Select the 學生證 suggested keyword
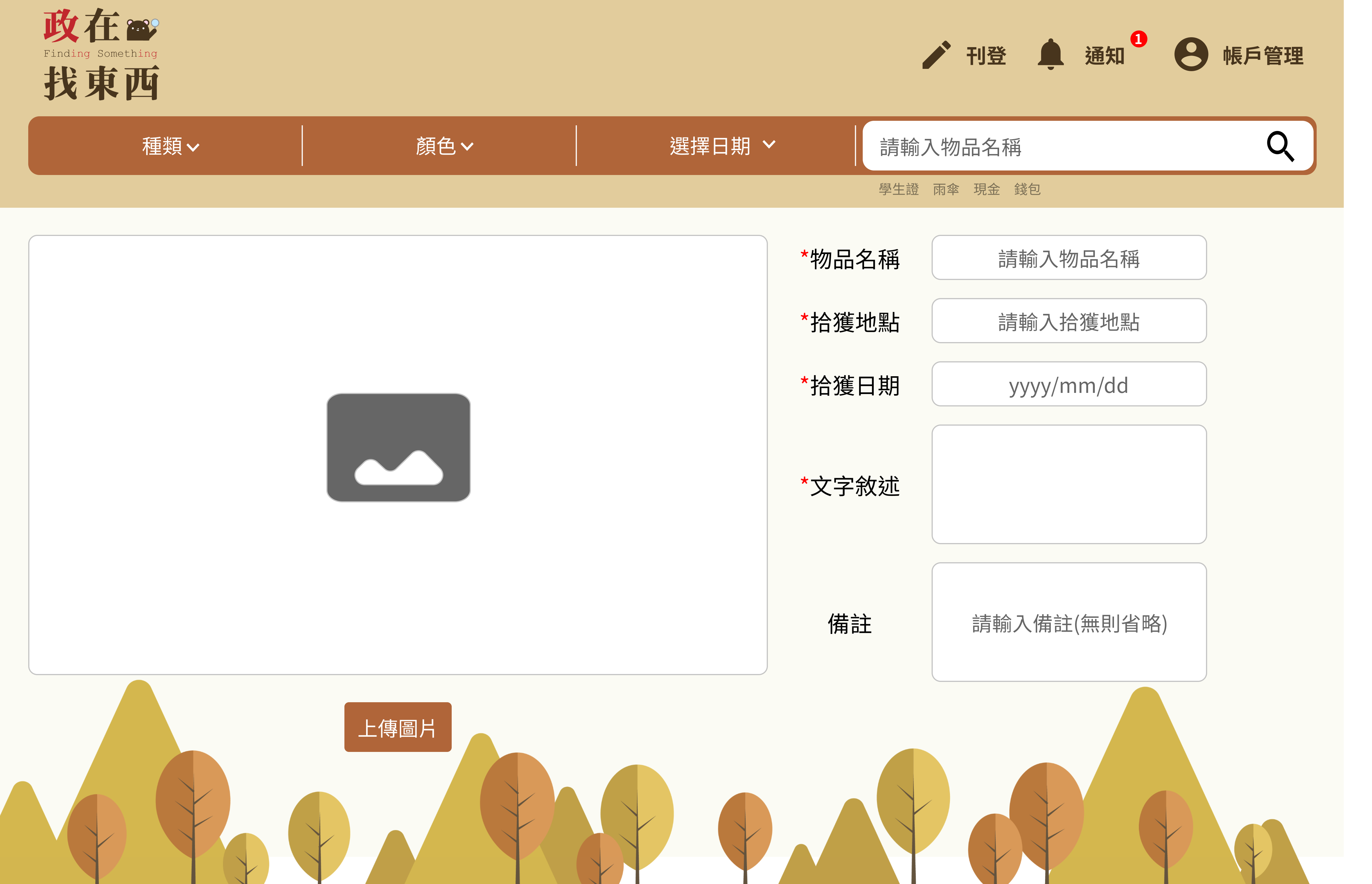Image resolution: width=1372 pixels, height=884 pixels. [898, 189]
